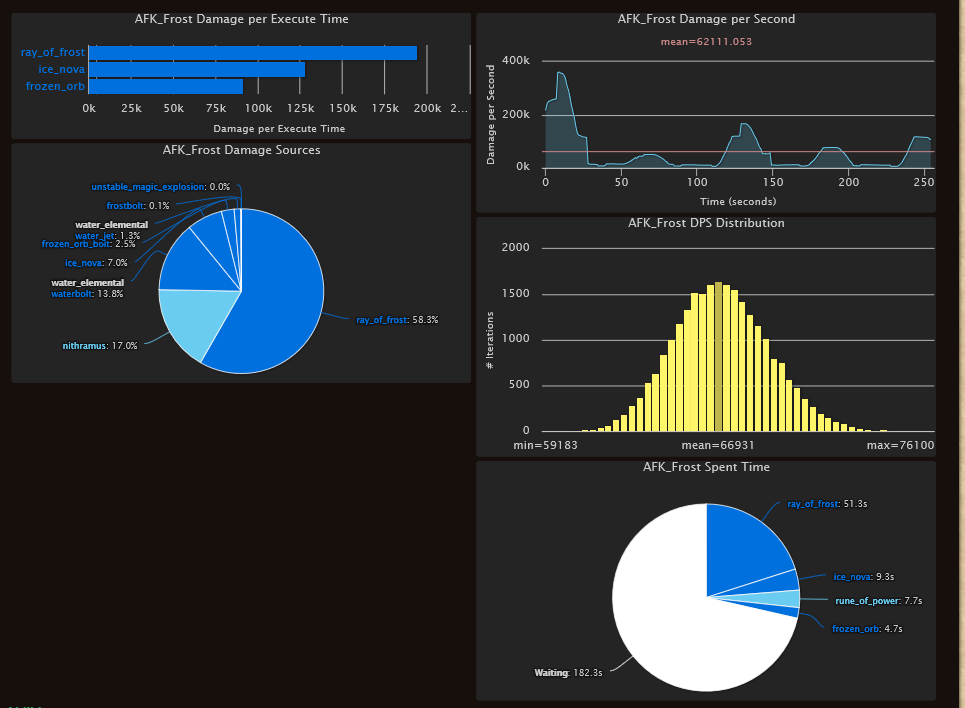Click the max=76100 label under the histogram
Screen dimensions: 965x708
pyautogui.click(x=900, y=445)
